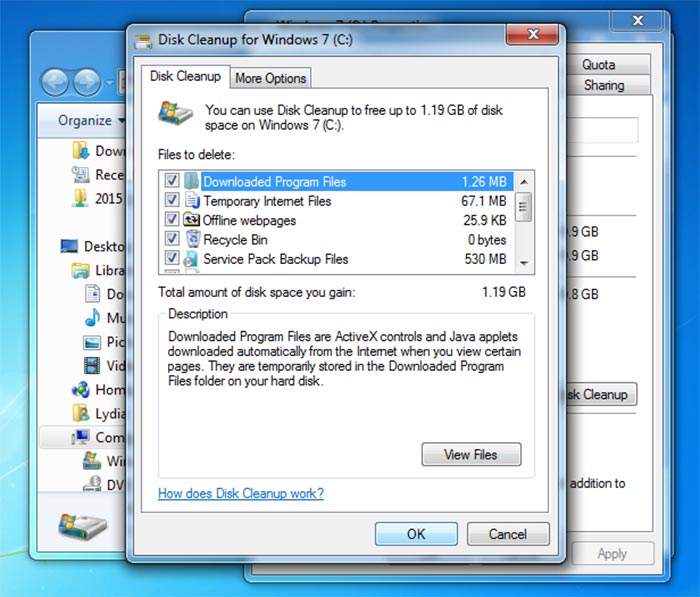Open the recent pages dropdown arrow in Explorer
This screenshot has width=700, height=597.
point(109,83)
